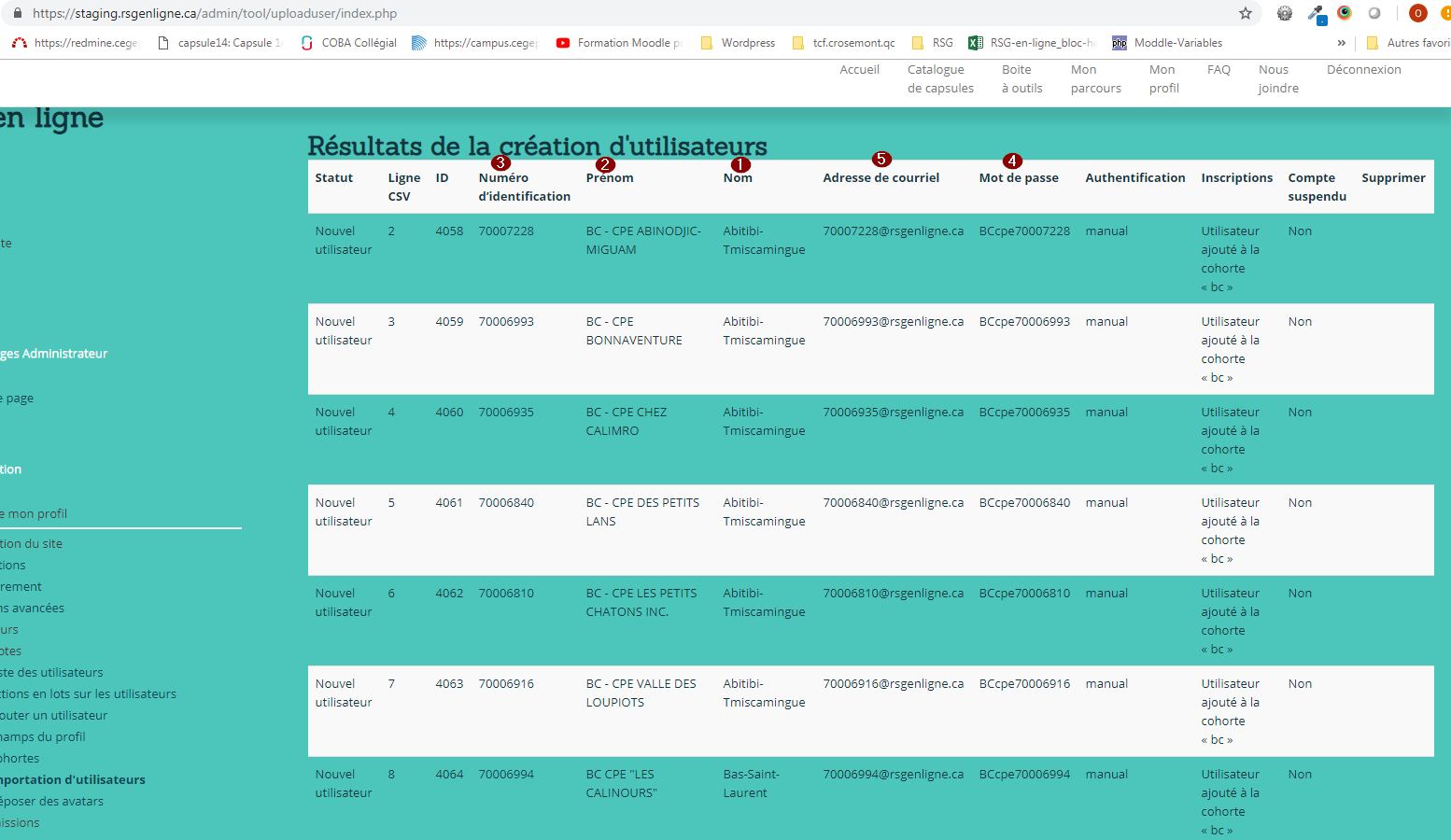The image size is (1451, 840).
Task: Click the orange profile avatar icon
Action: tap(1417, 13)
